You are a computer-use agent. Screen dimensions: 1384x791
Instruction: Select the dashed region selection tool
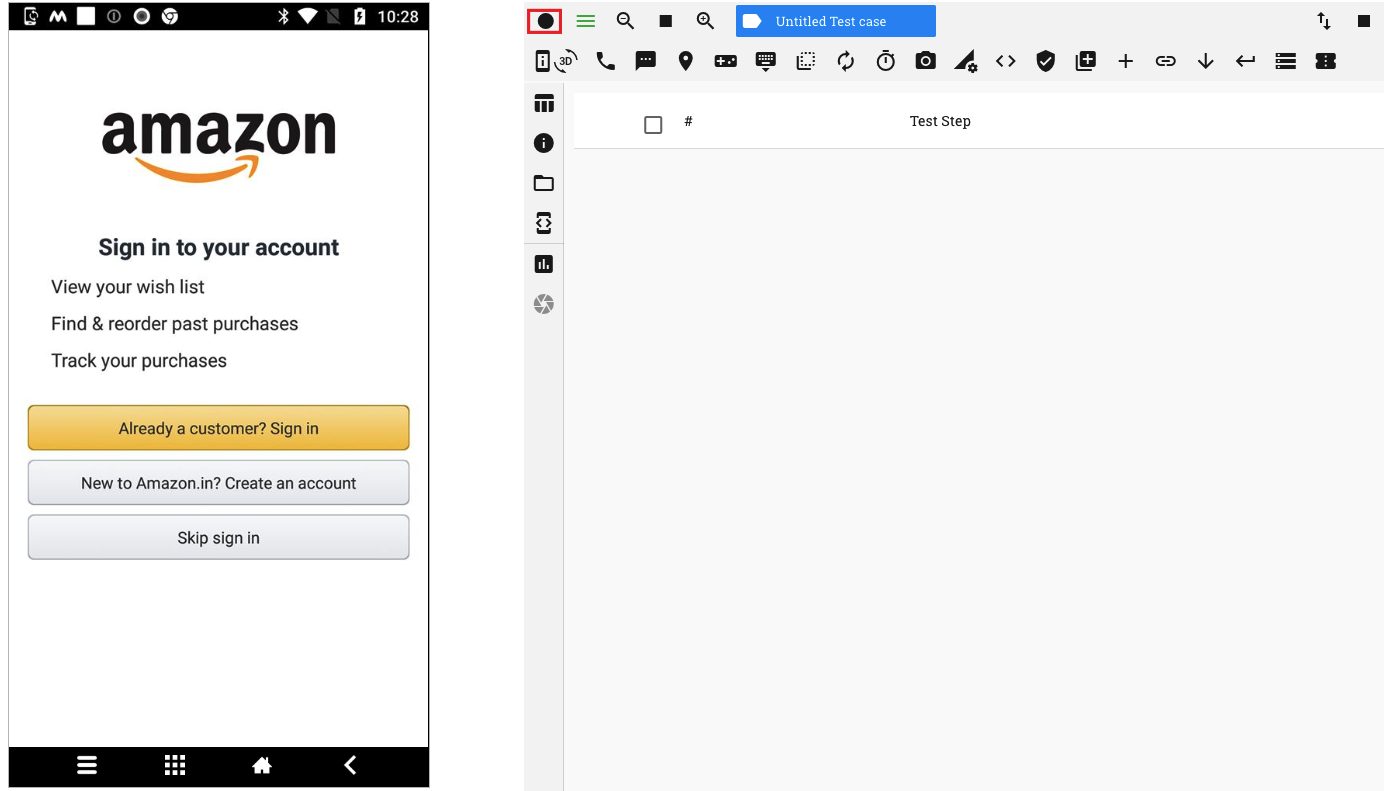(805, 61)
